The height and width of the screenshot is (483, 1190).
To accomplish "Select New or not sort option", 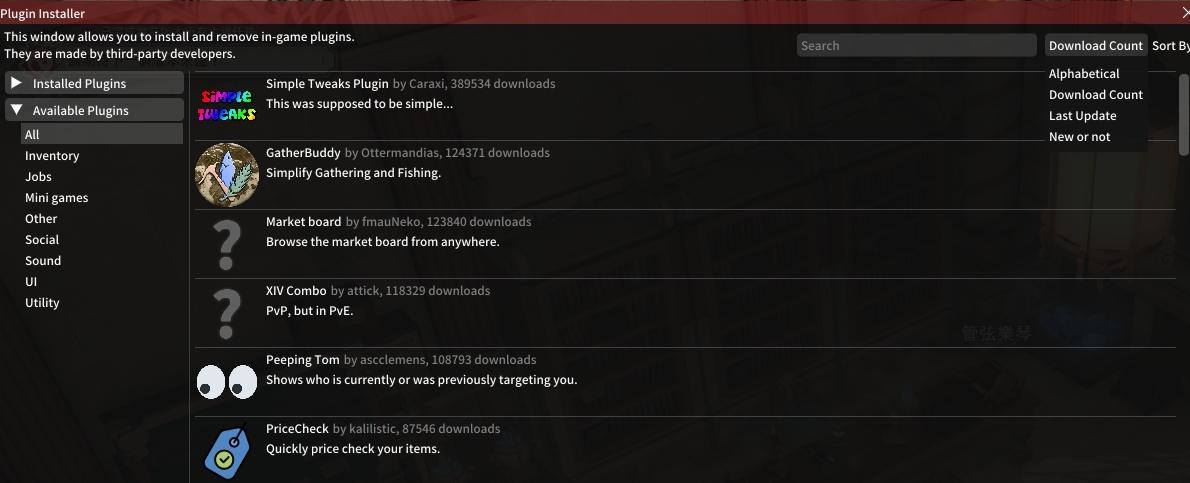I will 1079,137.
